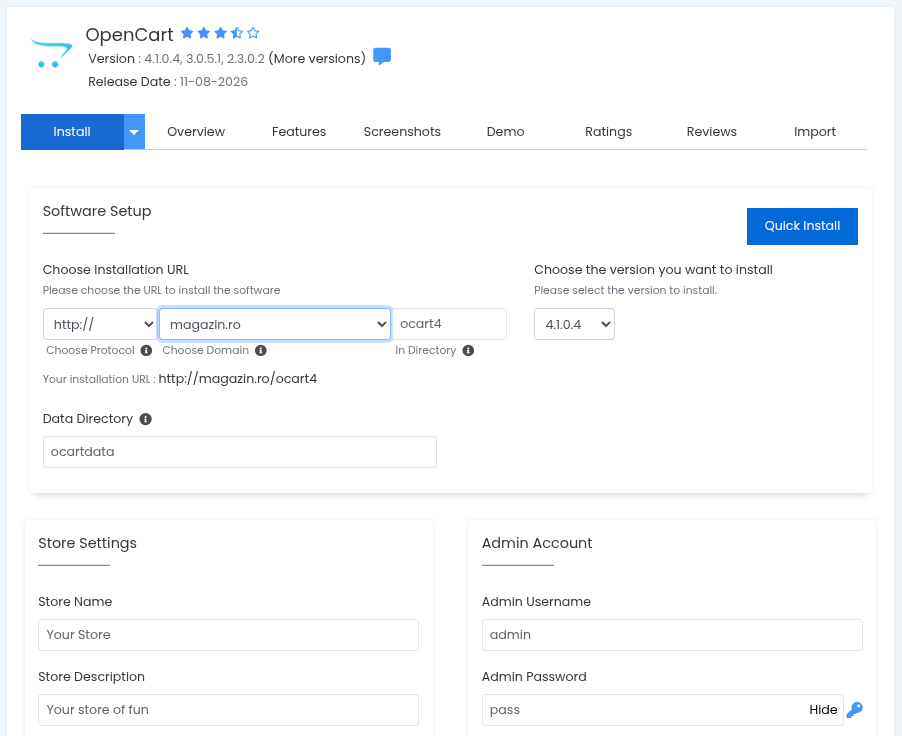902x736 pixels.
Task: Click the installation URL http://magazin.ro/ocart4
Action: click(238, 379)
